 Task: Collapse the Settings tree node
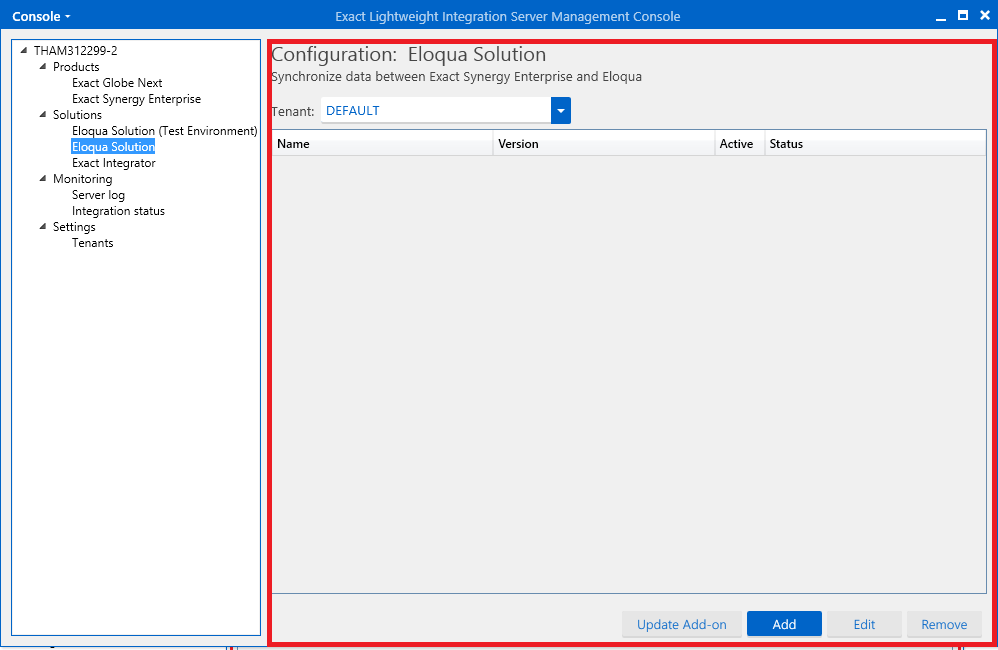pyautogui.click(x=43, y=227)
